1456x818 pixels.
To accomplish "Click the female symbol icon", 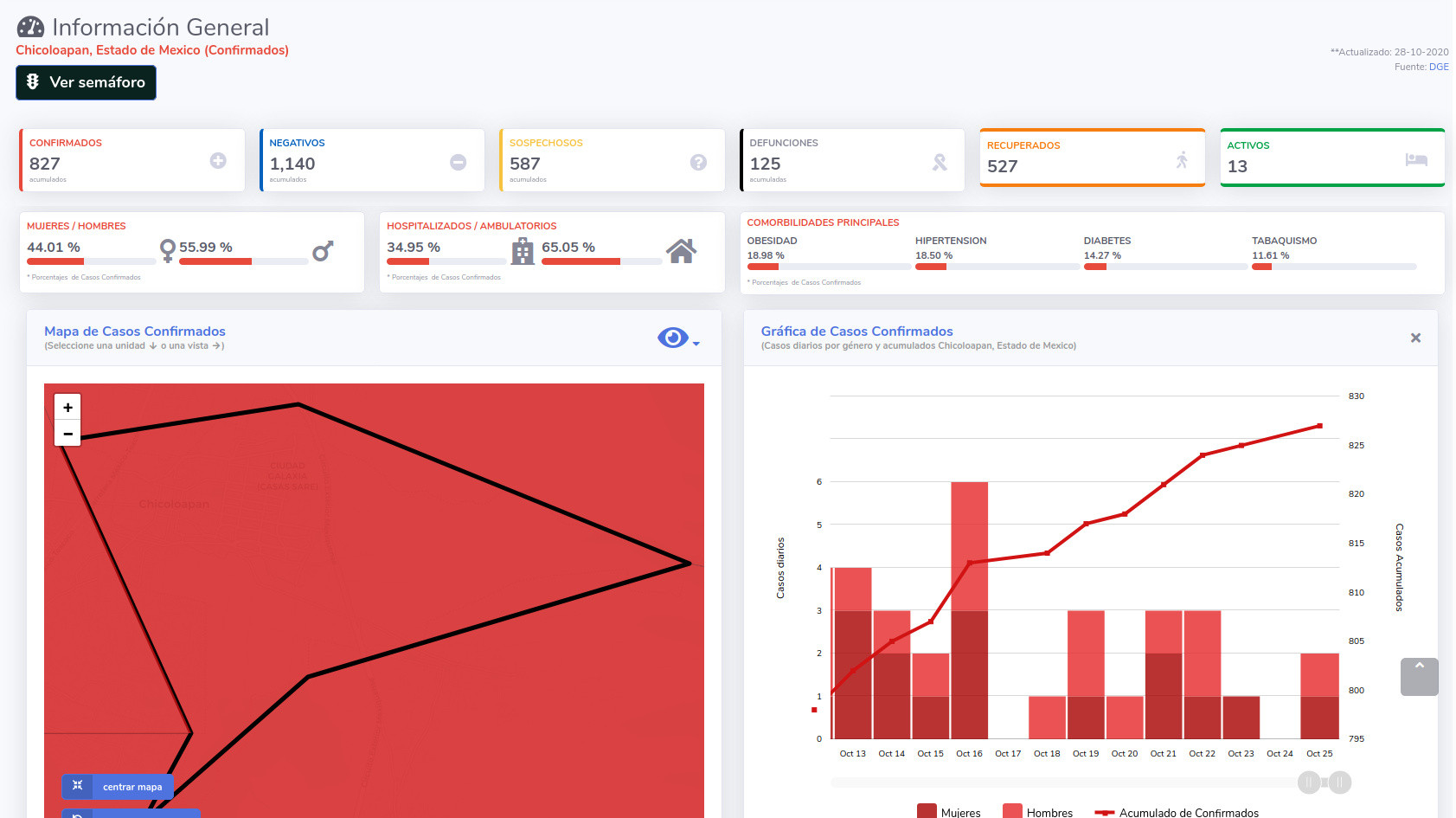I will (168, 251).
